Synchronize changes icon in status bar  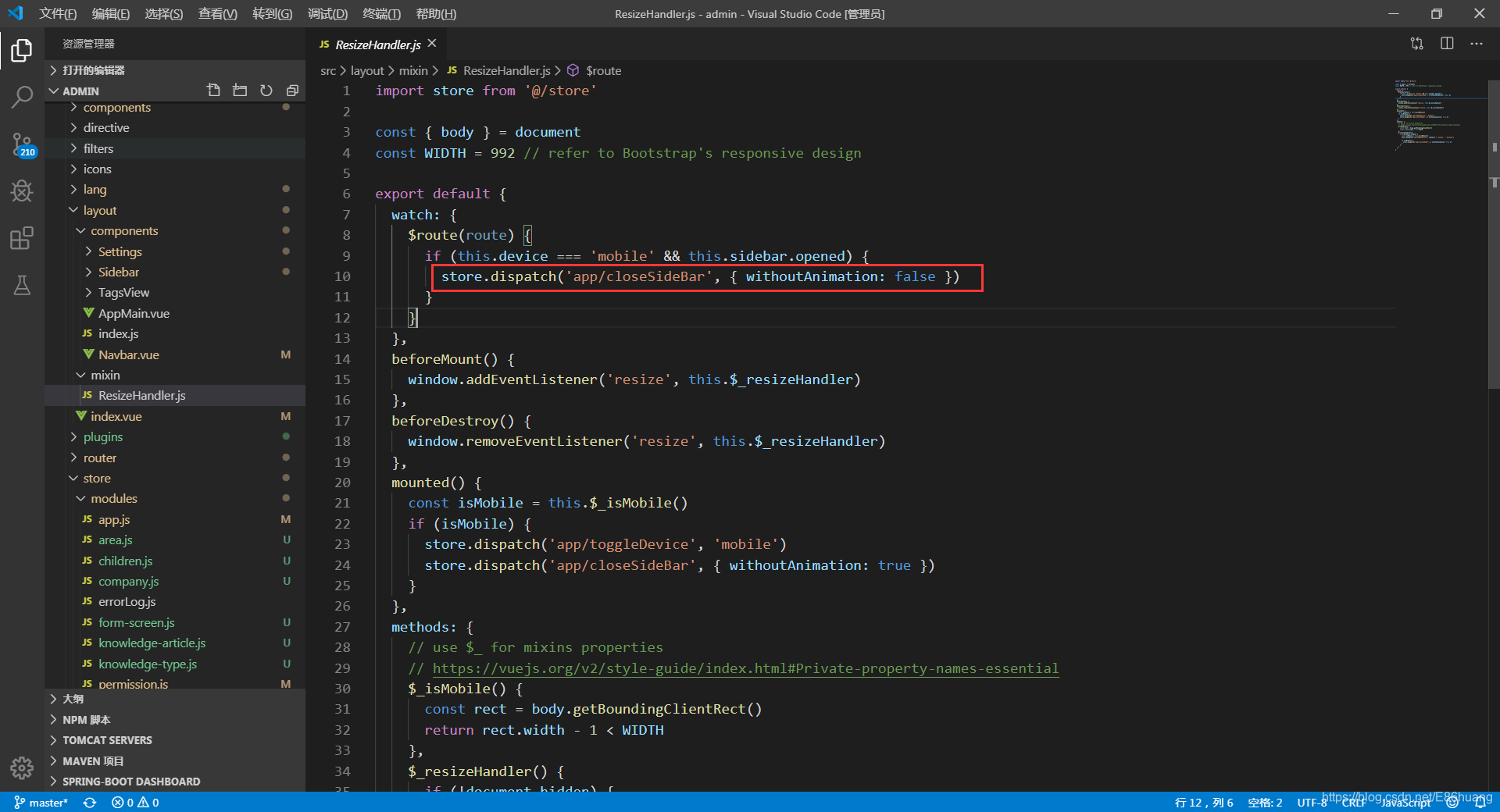pyautogui.click(x=90, y=803)
